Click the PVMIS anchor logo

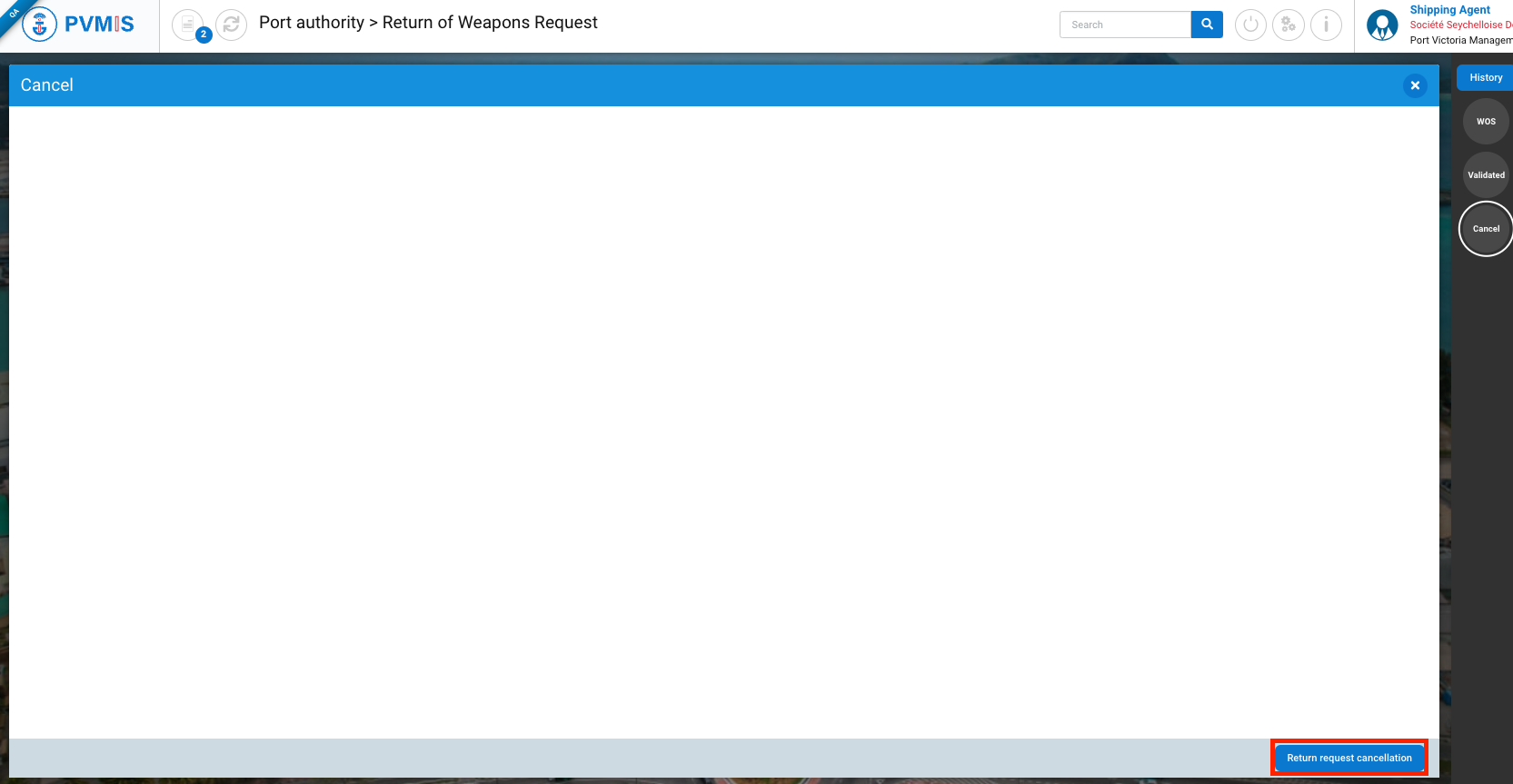[x=39, y=25]
